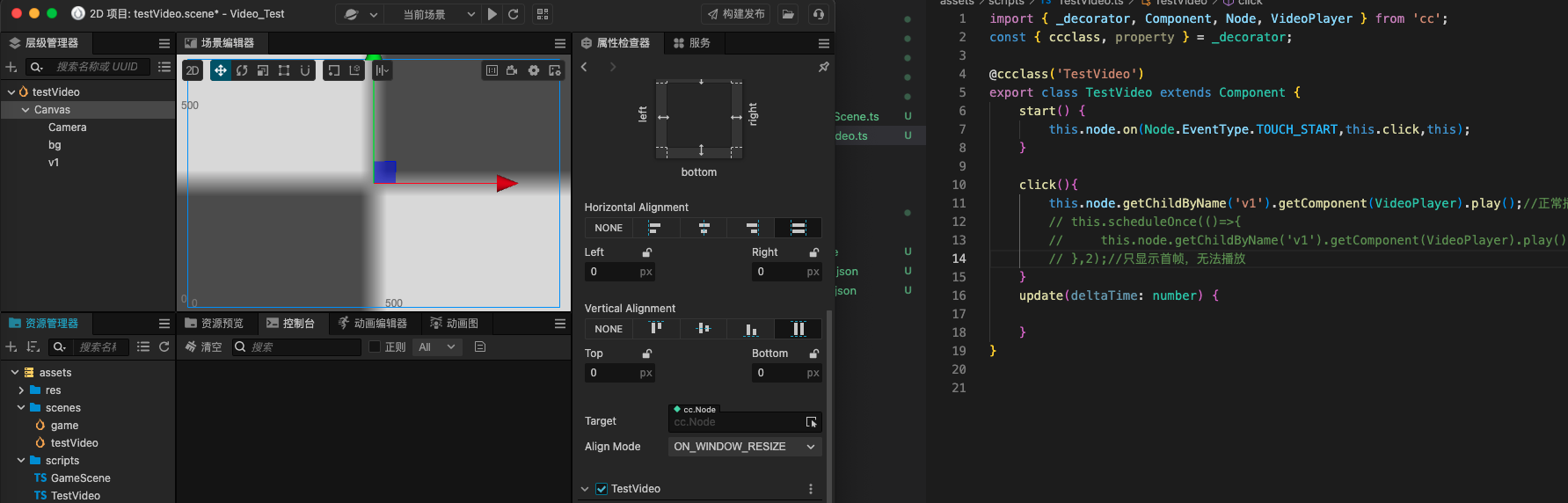The image size is (1568, 503).
Task: Select the Rect transform tool
Action: (x=284, y=70)
